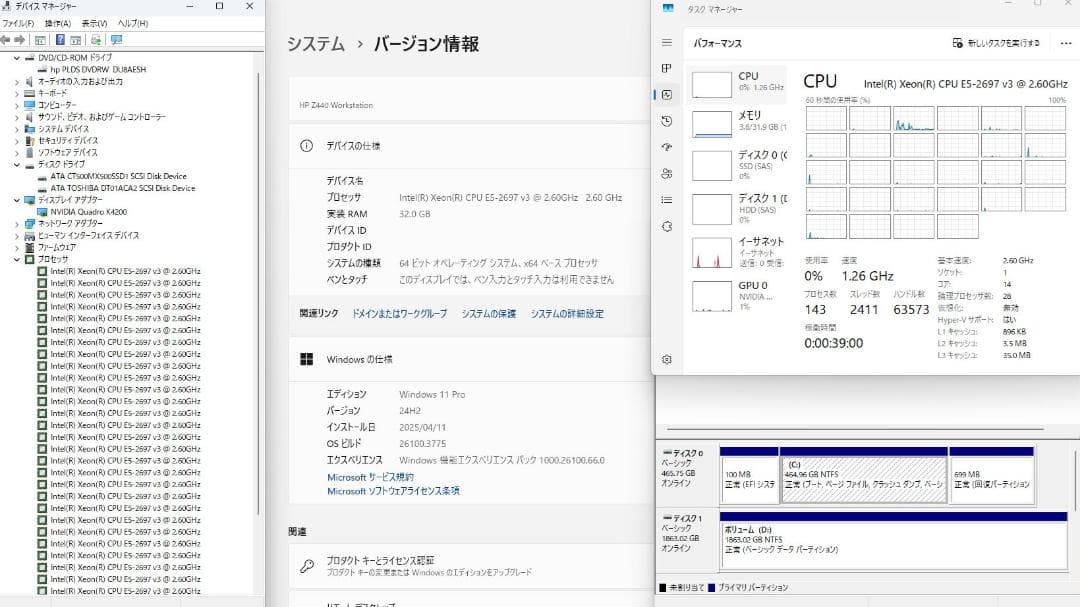Viewport: 1080px width, 607px height.
Task: Click the Help icon in Device Manager toolbar
Action: click(x=60, y=39)
